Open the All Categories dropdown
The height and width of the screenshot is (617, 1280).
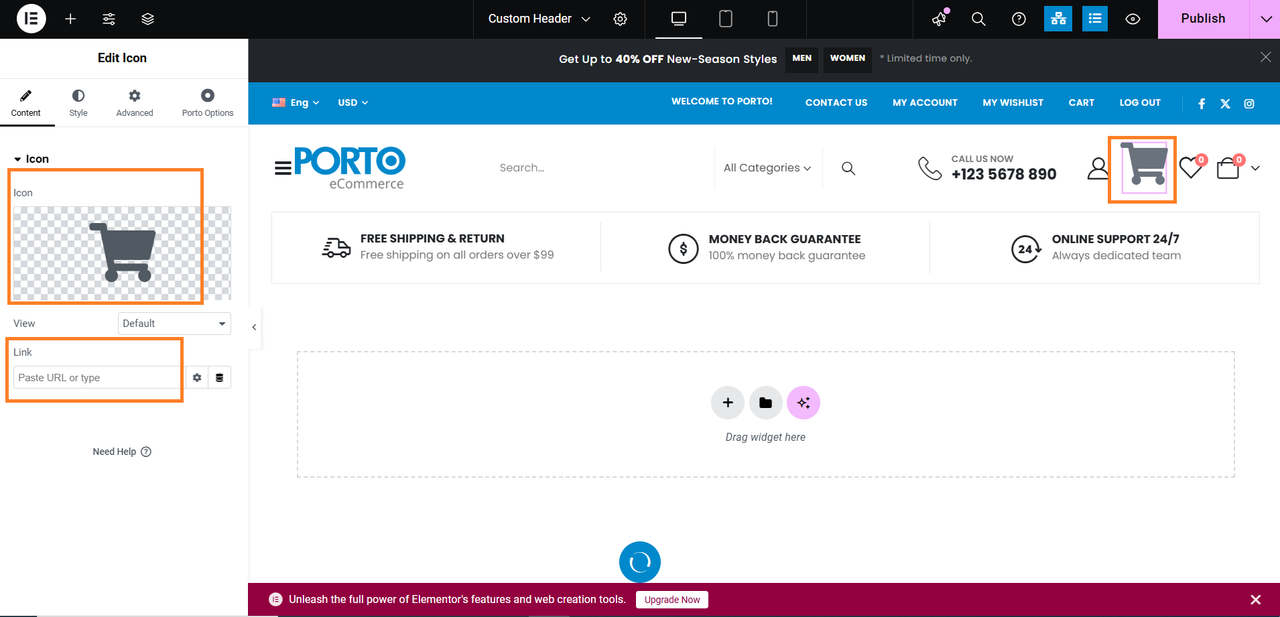coord(767,168)
